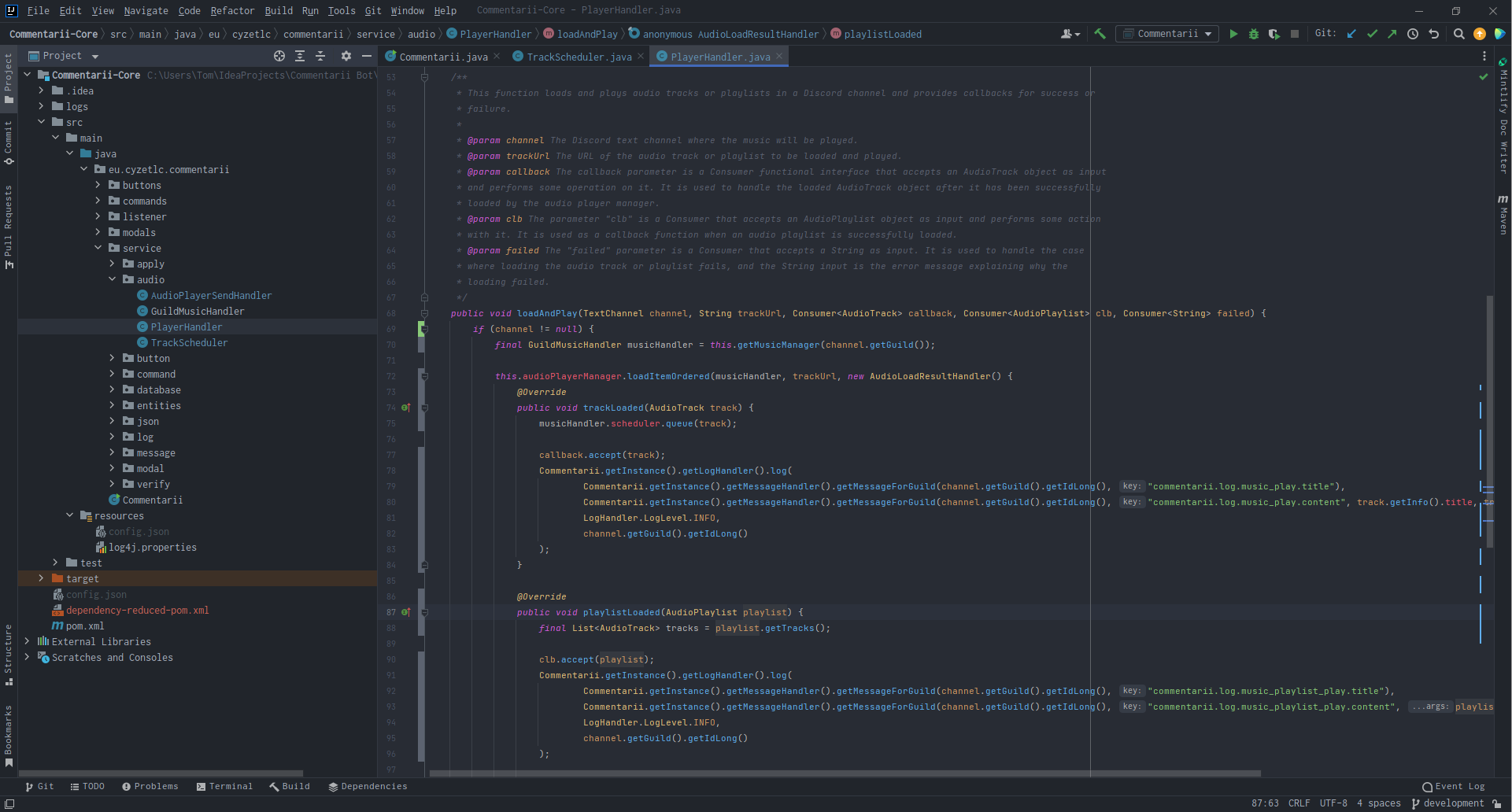The height and width of the screenshot is (812, 1512).
Task: Open the Commentarii run configuration dropdown
Action: [1168, 34]
